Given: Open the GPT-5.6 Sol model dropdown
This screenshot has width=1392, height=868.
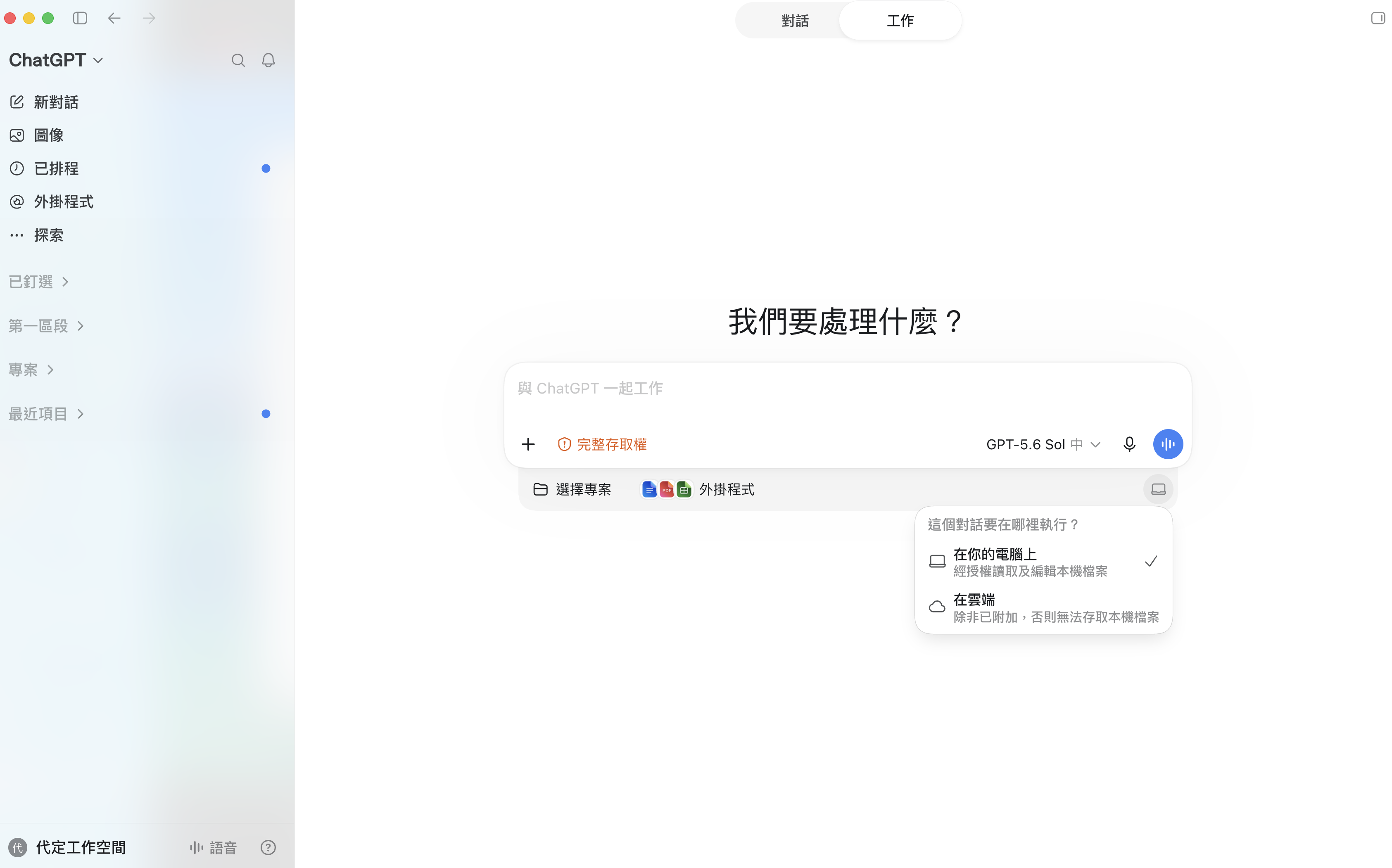Looking at the screenshot, I should (x=1043, y=444).
